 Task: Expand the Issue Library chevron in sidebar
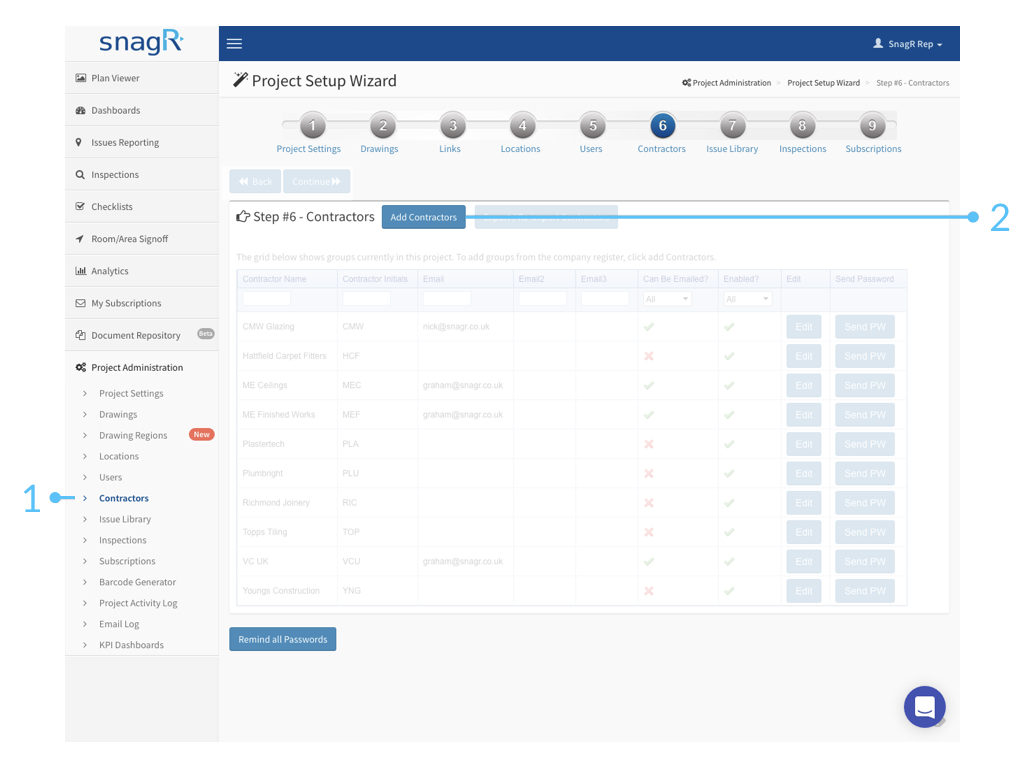85,519
